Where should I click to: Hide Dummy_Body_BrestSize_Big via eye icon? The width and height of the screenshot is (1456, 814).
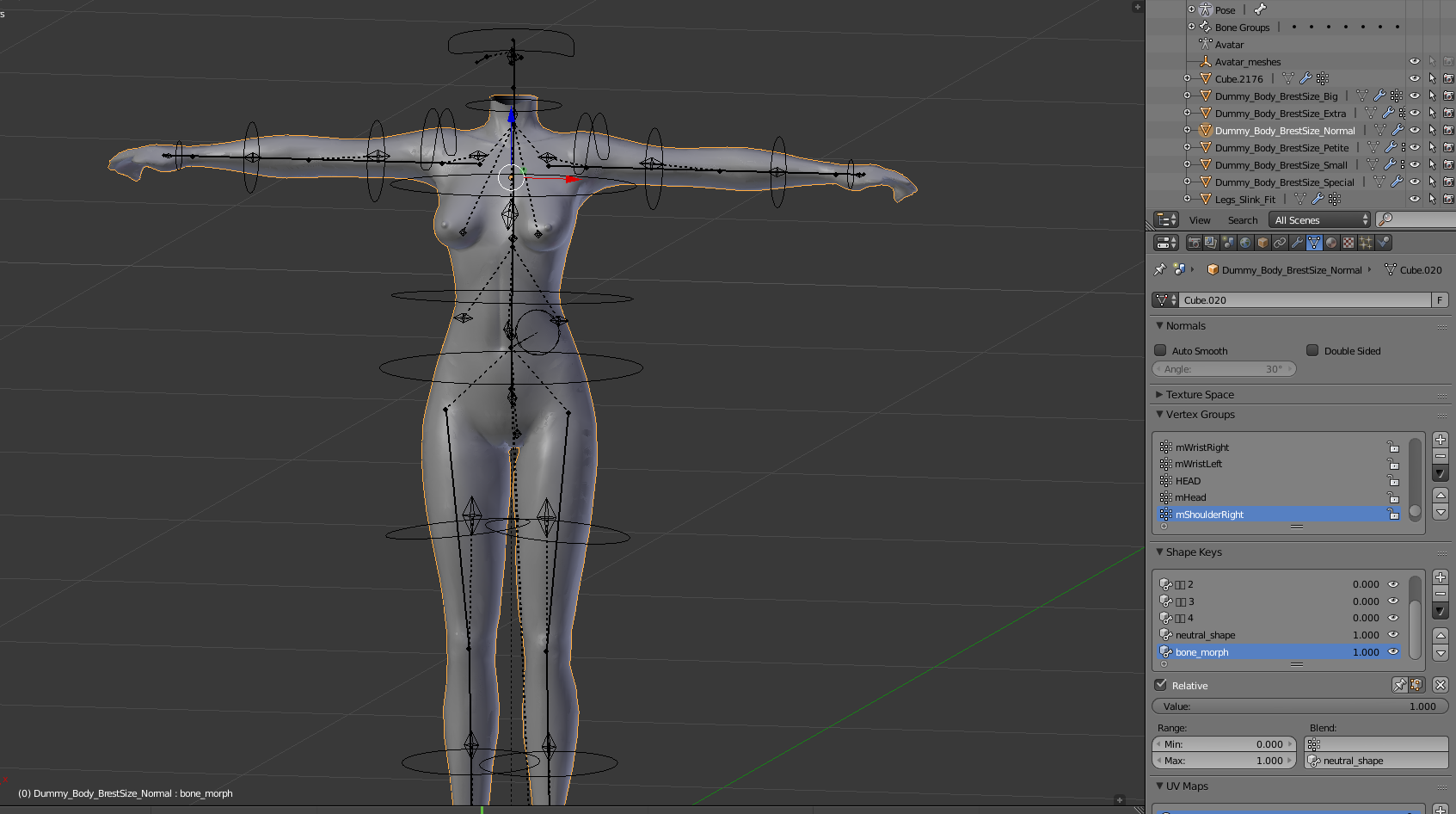tap(1414, 96)
